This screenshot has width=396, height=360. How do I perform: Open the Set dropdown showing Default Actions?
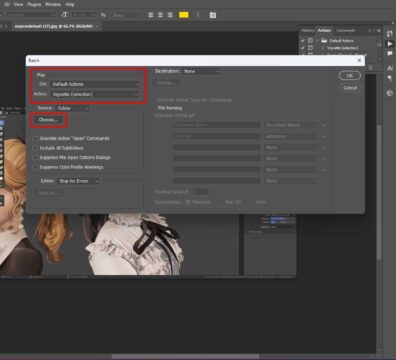click(x=95, y=84)
